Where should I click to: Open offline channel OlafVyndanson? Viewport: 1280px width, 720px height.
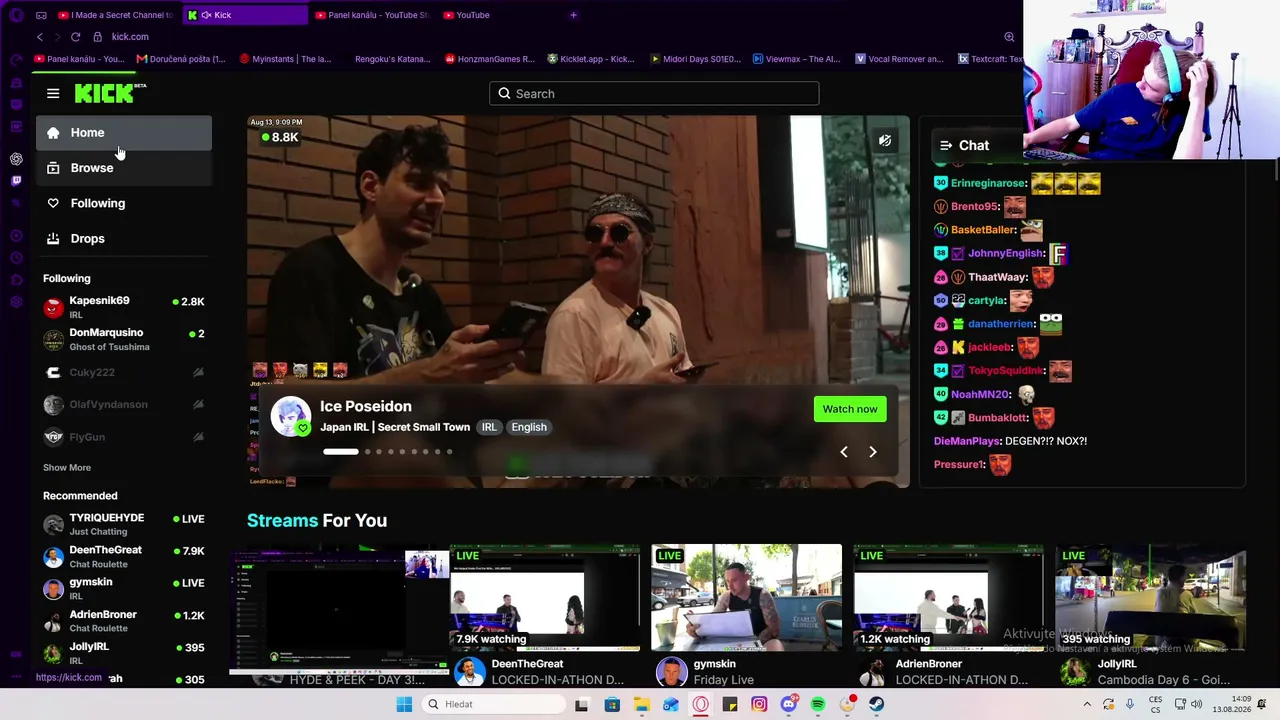point(124,404)
